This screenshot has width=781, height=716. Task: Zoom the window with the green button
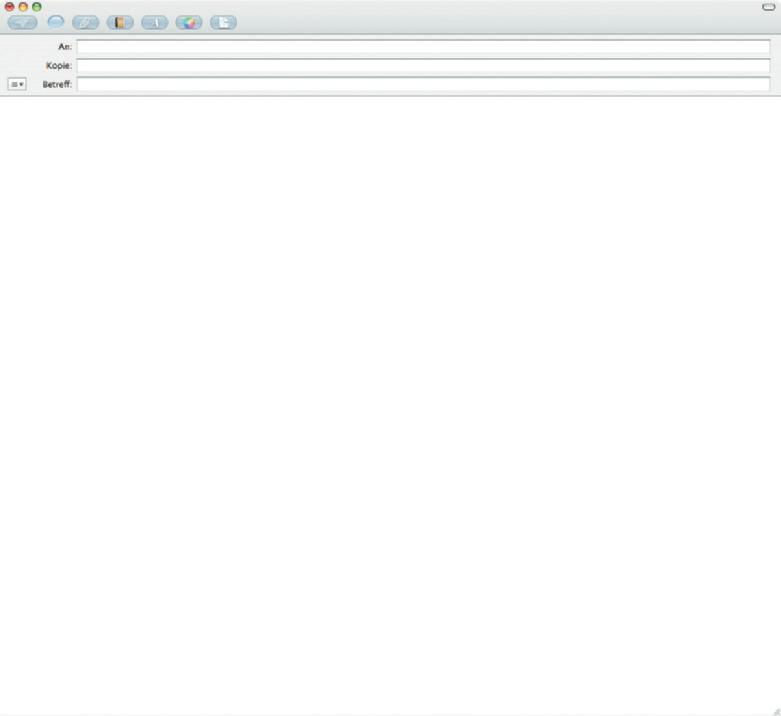(x=37, y=7)
